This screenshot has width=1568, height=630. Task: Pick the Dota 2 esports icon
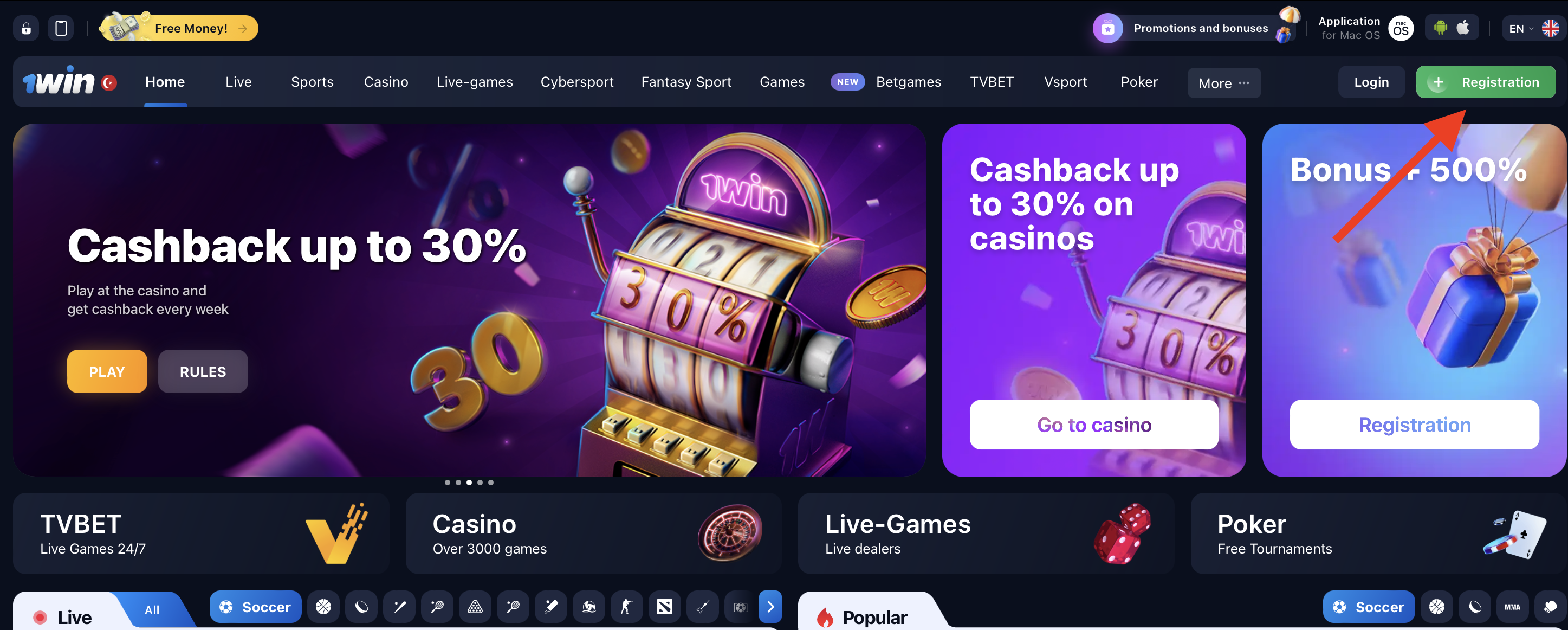(x=665, y=607)
